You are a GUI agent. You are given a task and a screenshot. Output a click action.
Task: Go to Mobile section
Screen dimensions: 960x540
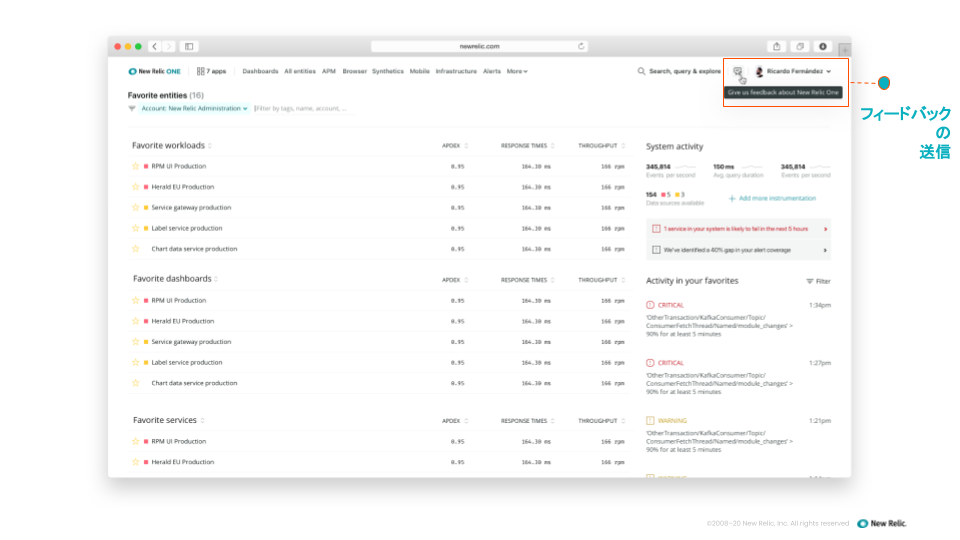coord(419,71)
